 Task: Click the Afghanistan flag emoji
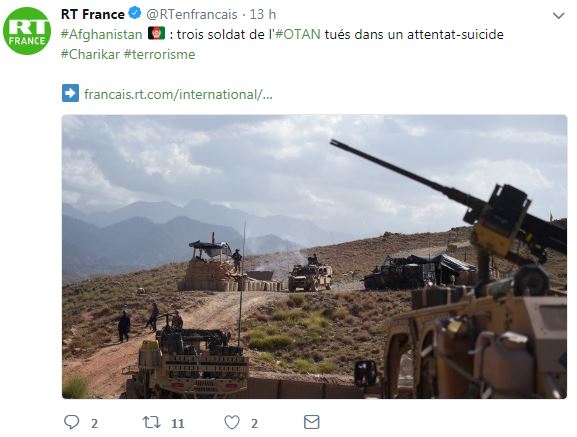coord(156,33)
